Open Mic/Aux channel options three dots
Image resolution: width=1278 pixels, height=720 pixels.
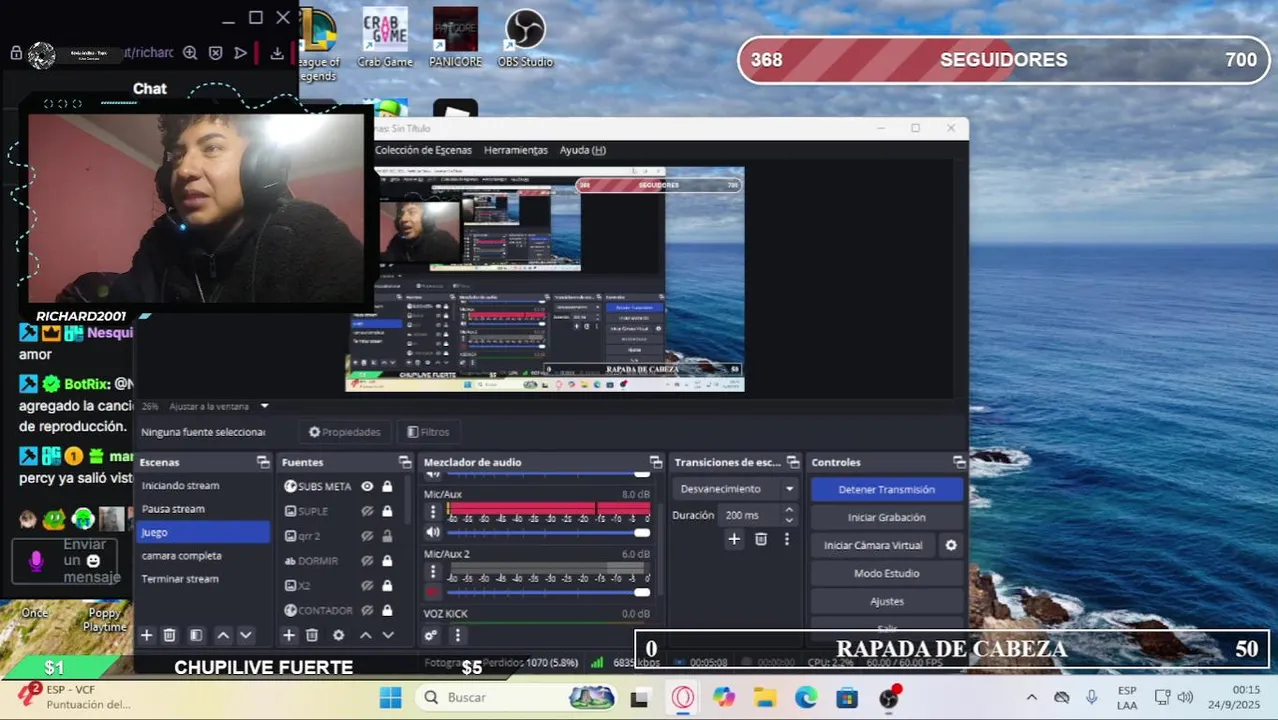pos(433,511)
